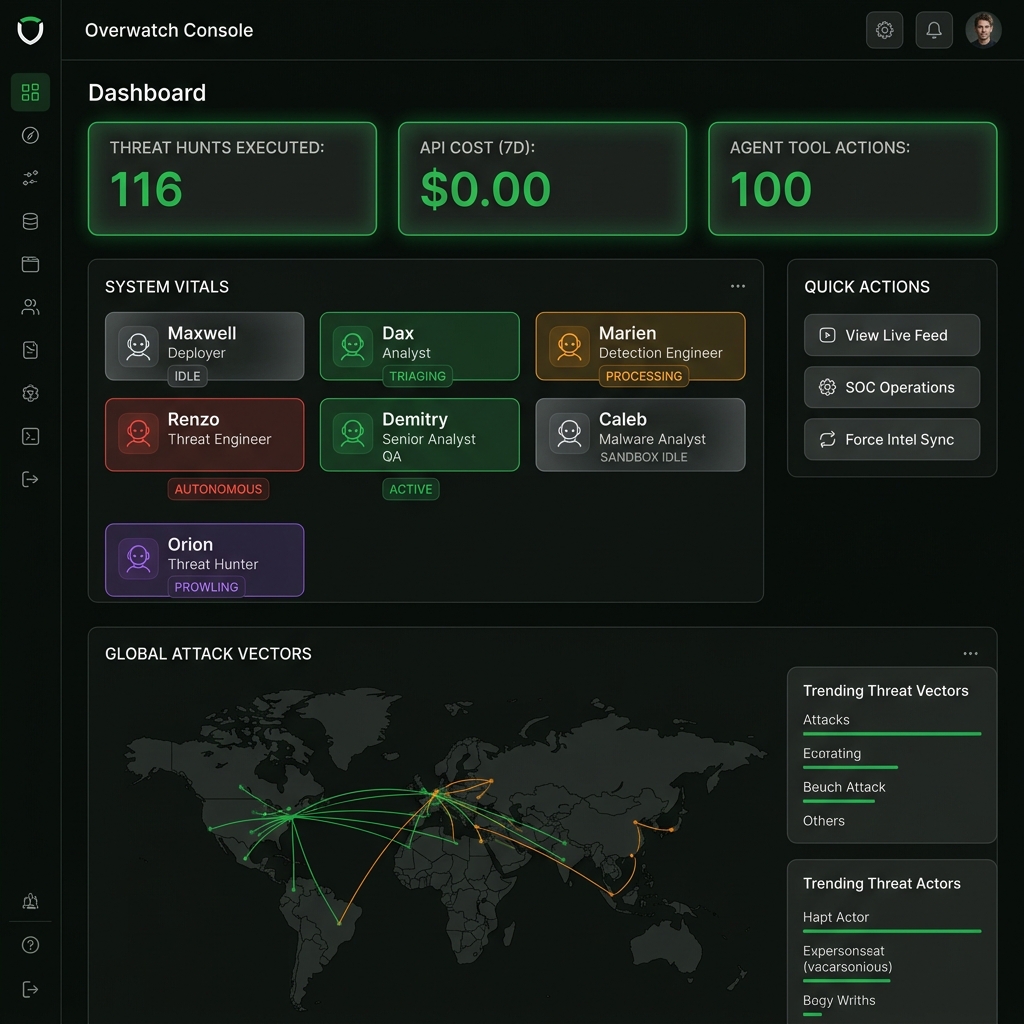Click the SOC Operations label

[900, 388]
